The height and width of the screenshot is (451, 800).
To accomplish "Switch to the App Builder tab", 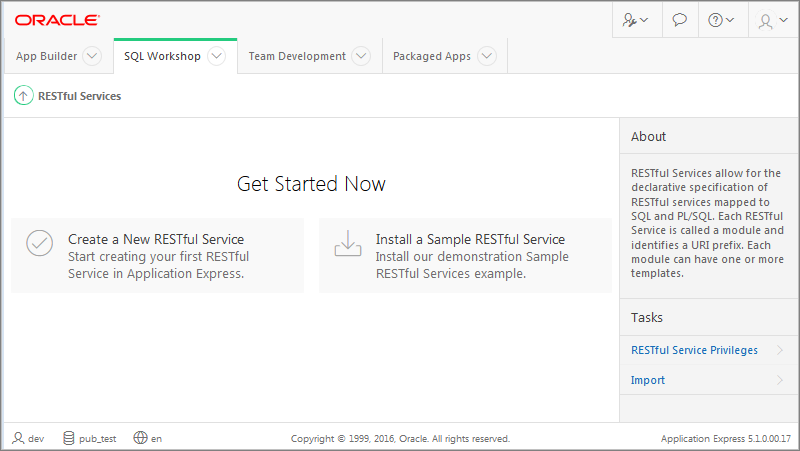I will coord(46,56).
